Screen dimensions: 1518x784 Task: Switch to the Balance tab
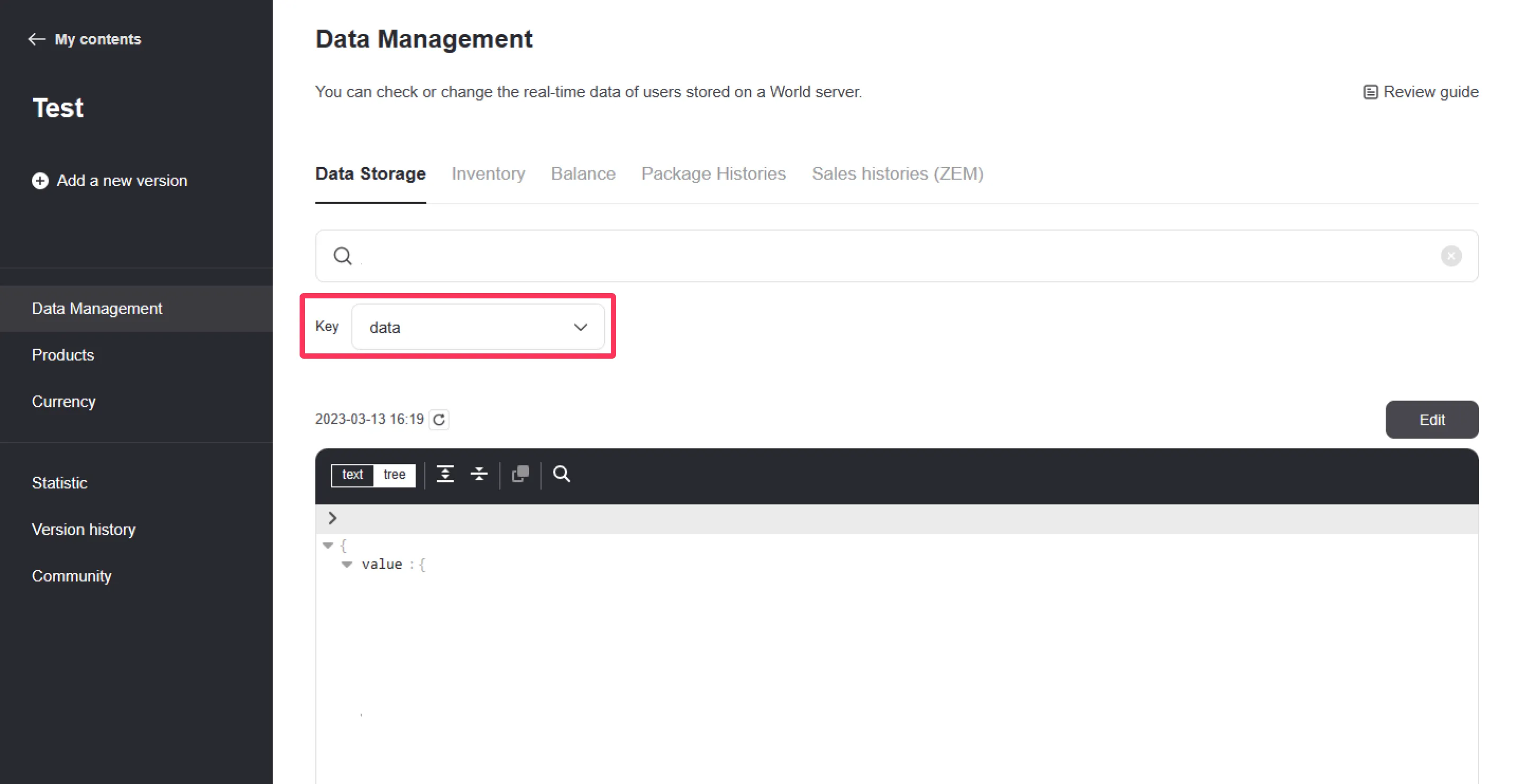click(x=583, y=174)
